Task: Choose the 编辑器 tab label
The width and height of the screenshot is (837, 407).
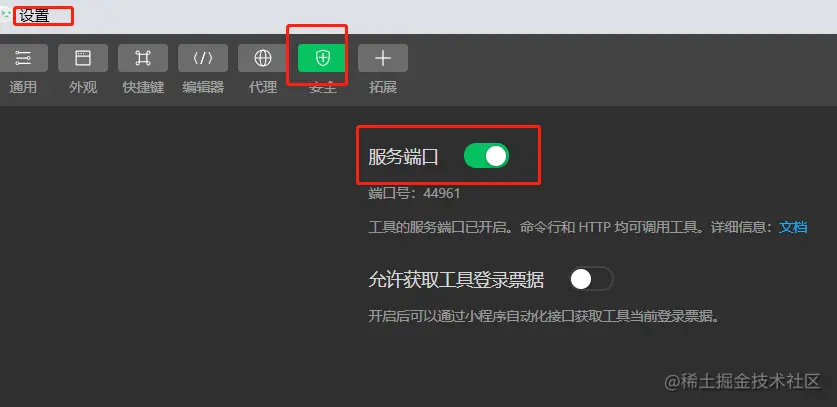Action: pyautogui.click(x=203, y=87)
